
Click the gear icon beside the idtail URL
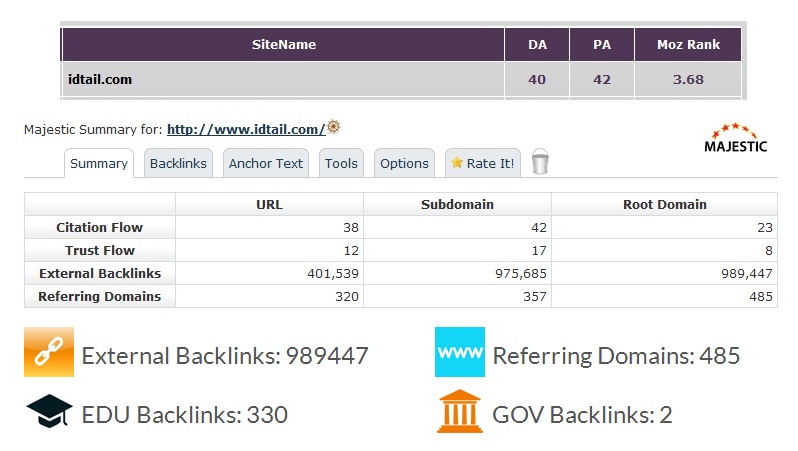(334, 127)
